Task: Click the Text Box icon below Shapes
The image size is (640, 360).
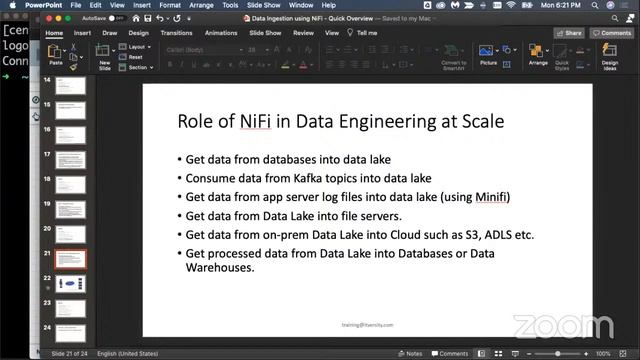Action: (507, 64)
